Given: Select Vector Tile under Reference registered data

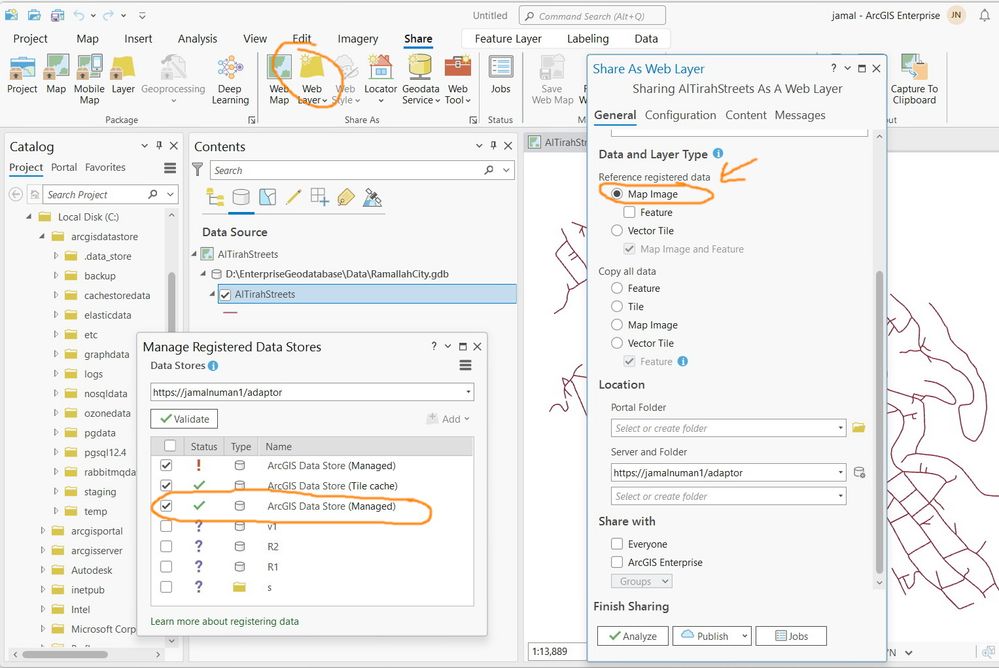Looking at the screenshot, I should pos(617,231).
